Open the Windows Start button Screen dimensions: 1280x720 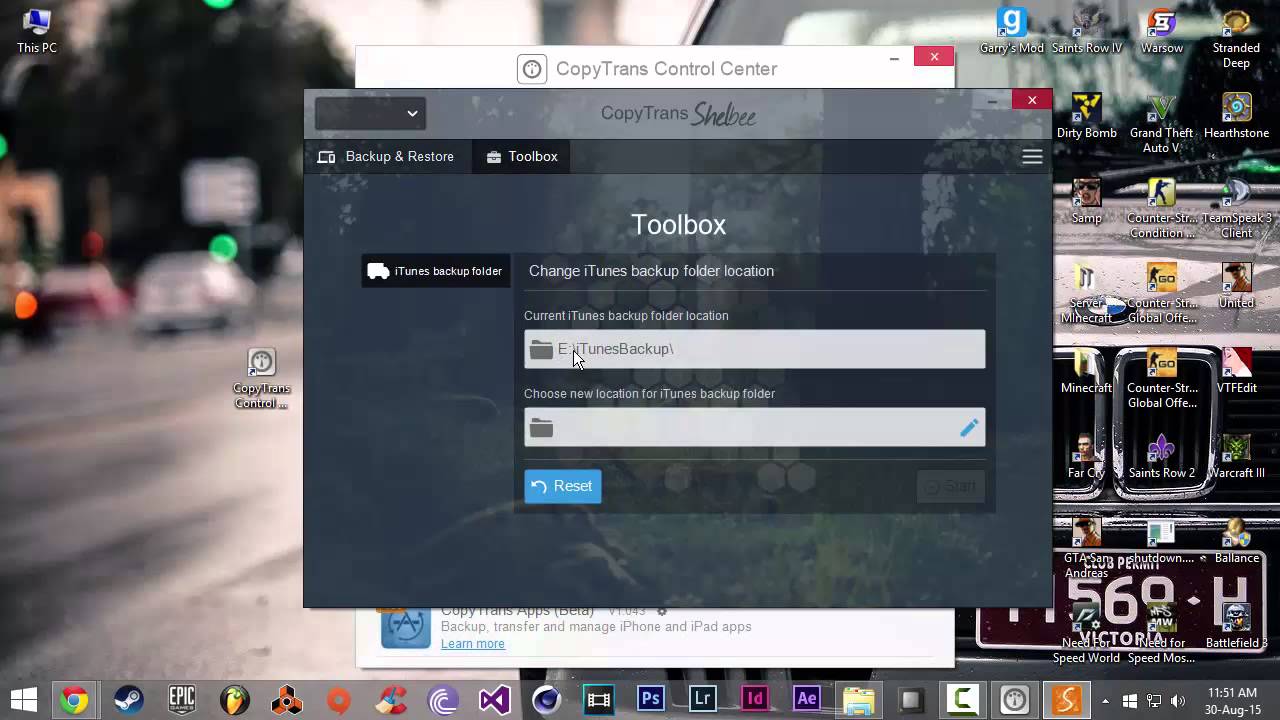(x=24, y=700)
